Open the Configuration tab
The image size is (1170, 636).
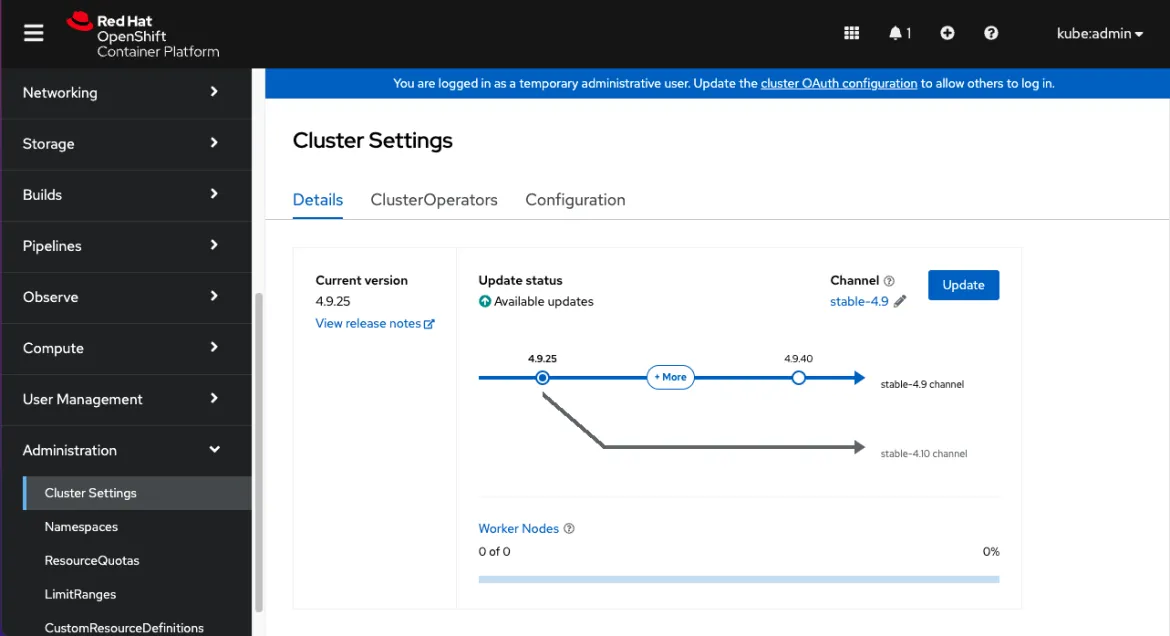(575, 200)
